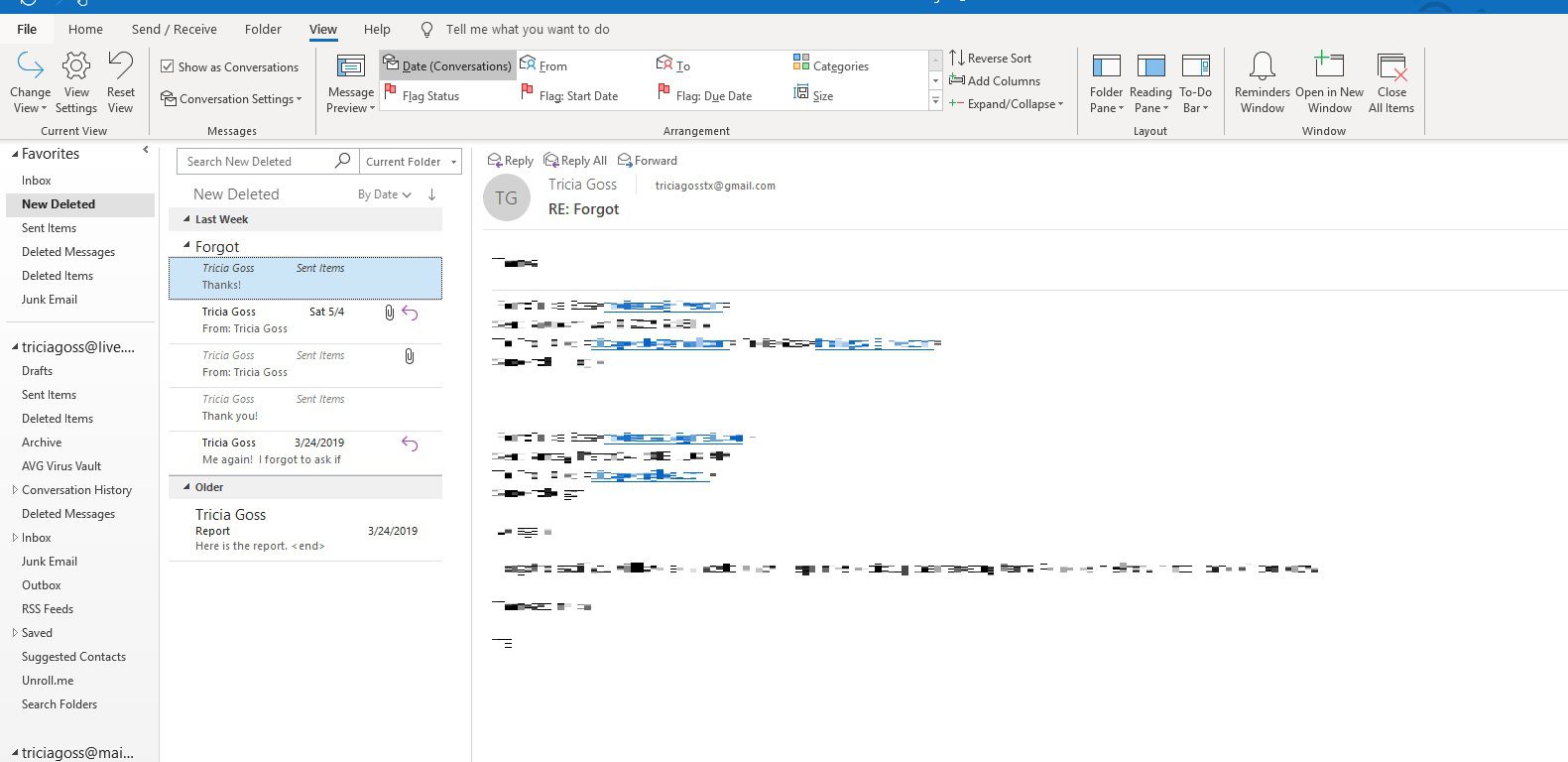Switch to the Home tab
Image resolution: width=1568 pixels, height=762 pixels.
85,29
